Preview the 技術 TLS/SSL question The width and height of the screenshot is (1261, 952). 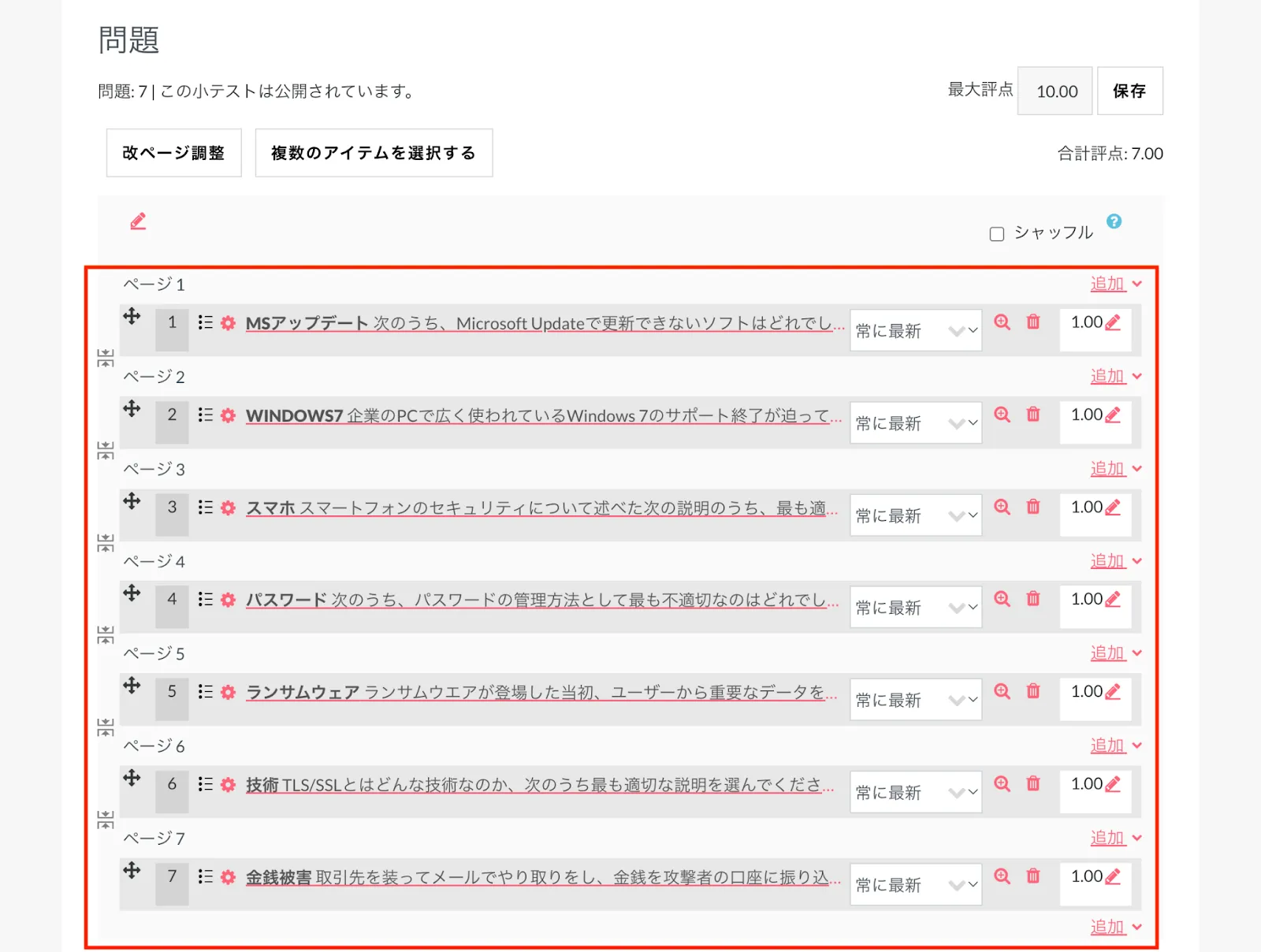point(1002,784)
